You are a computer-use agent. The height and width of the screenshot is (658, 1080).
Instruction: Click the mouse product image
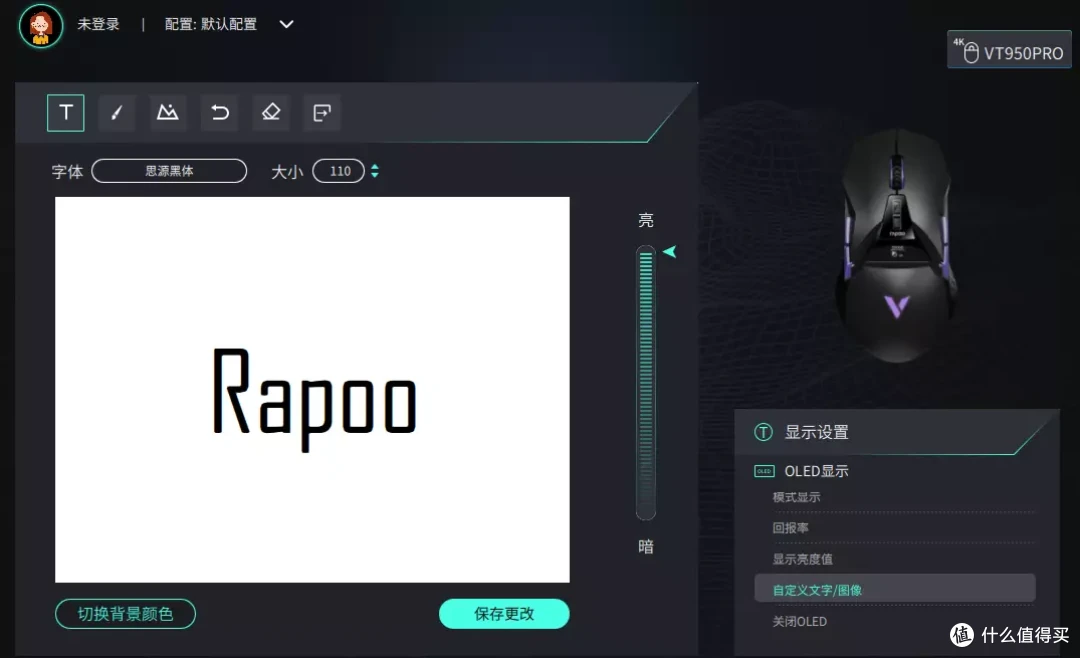click(897, 245)
